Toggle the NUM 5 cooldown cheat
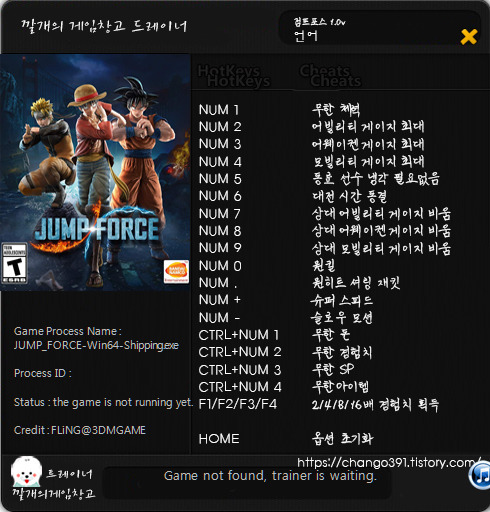490x512 pixels. point(376,179)
